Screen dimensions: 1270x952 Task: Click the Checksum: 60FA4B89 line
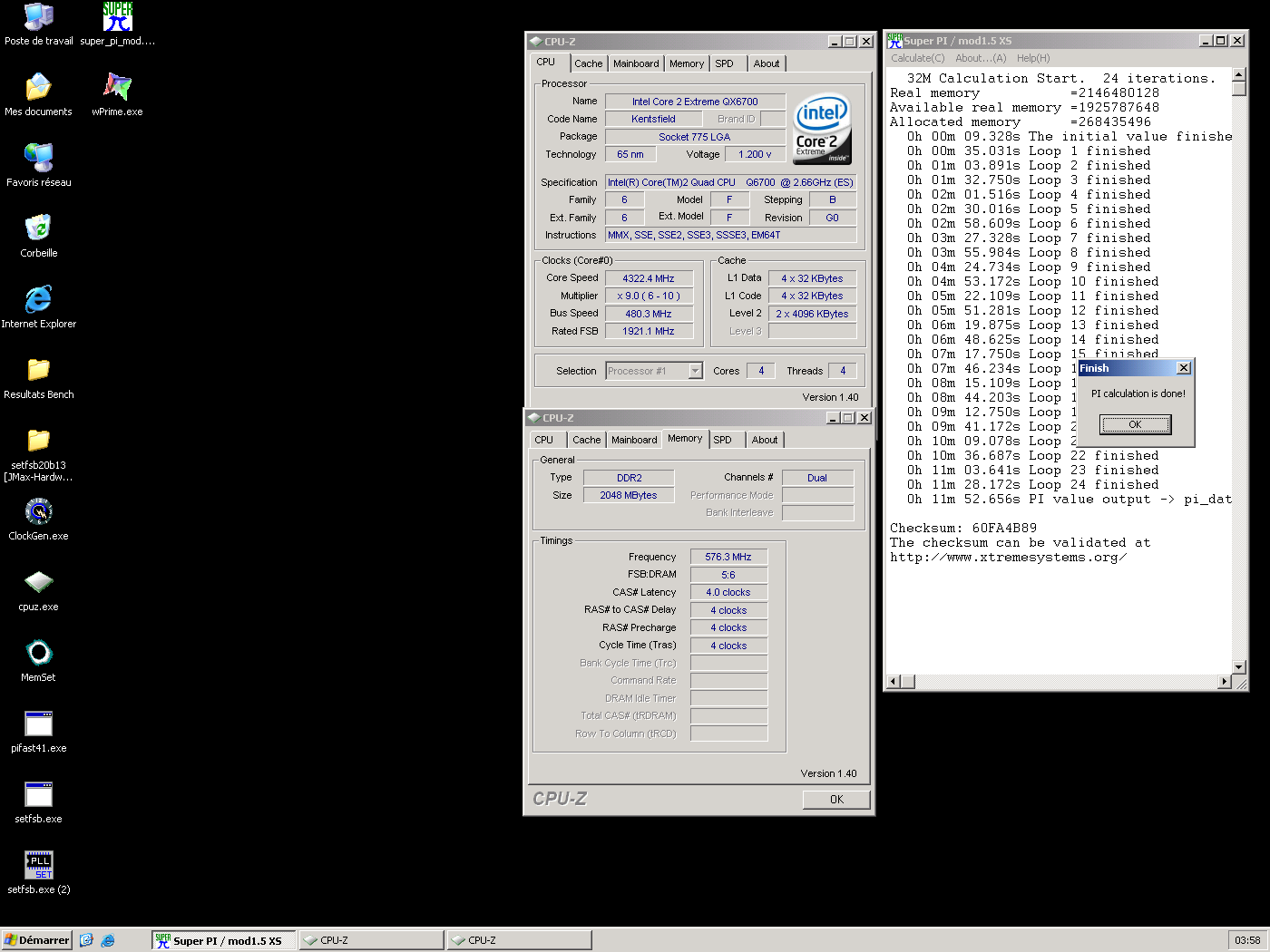tap(963, 529)
